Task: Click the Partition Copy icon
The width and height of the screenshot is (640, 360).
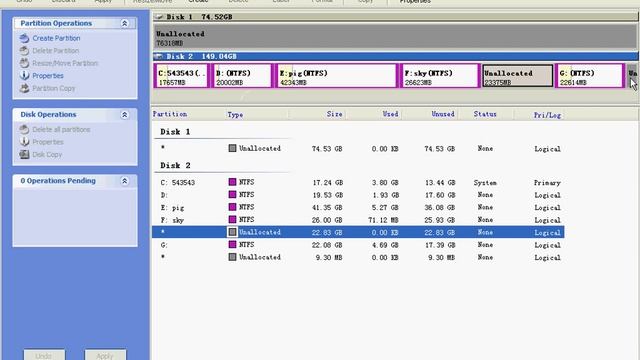Action: pyautogui.click(x=24, y=88)
